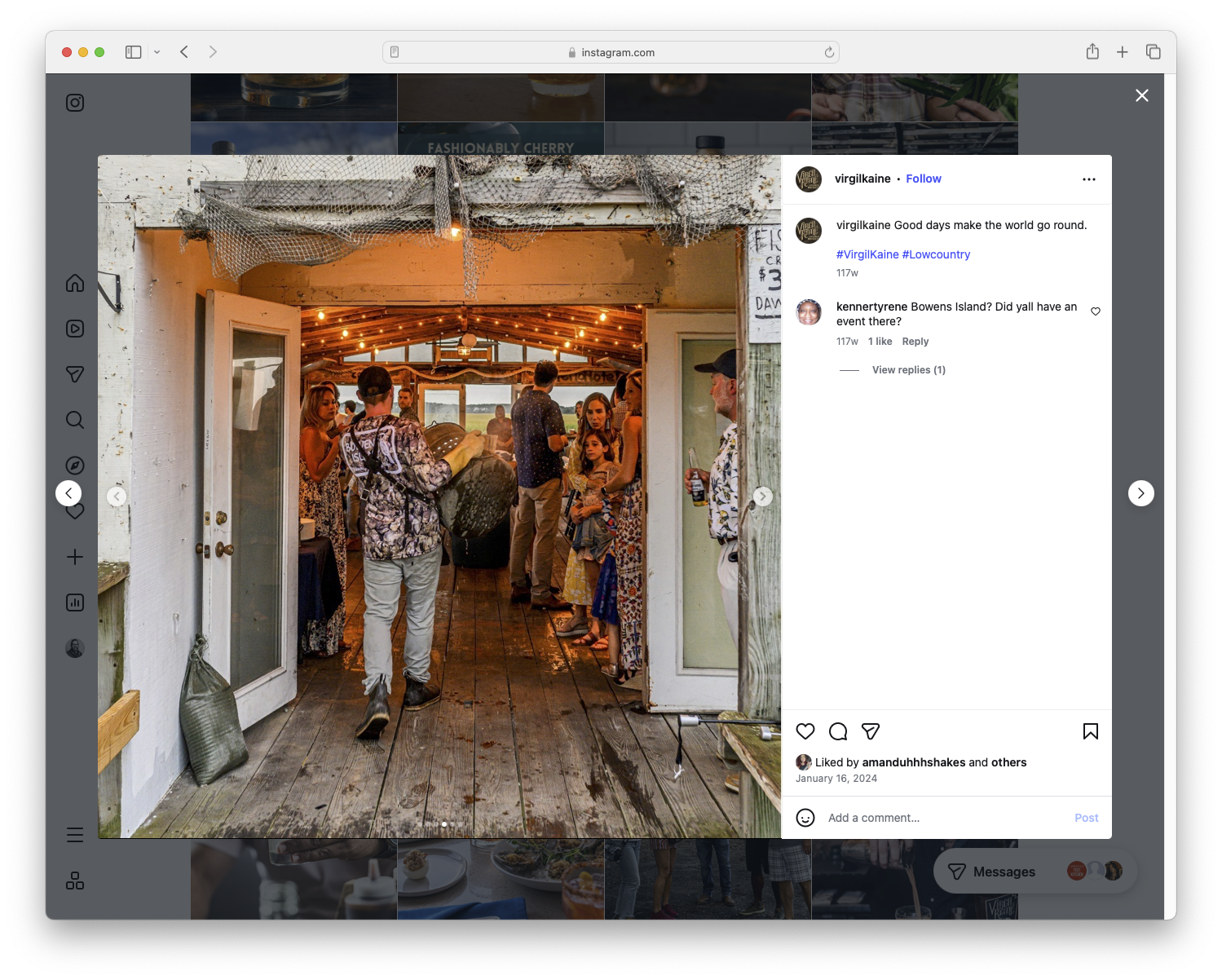
Task: Save post with bookmark icon
Action: click(1091, 731)
